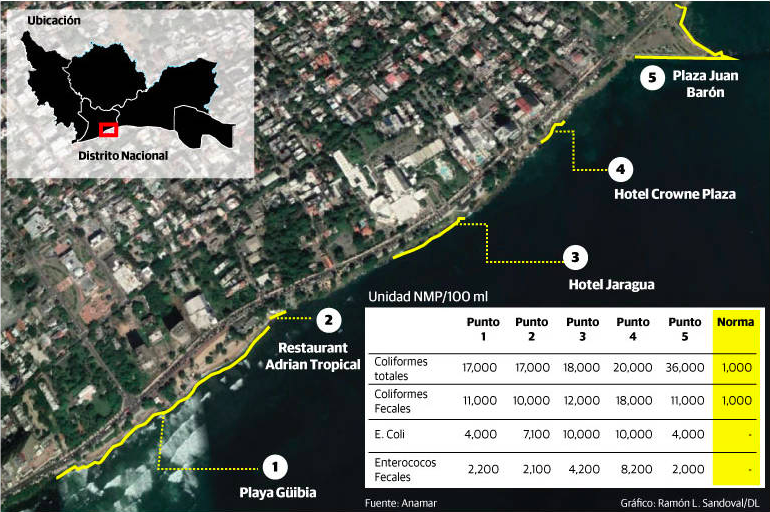
Task: Click the 18,000 value in Coliformes Fecales row
Action: [634, 401]
